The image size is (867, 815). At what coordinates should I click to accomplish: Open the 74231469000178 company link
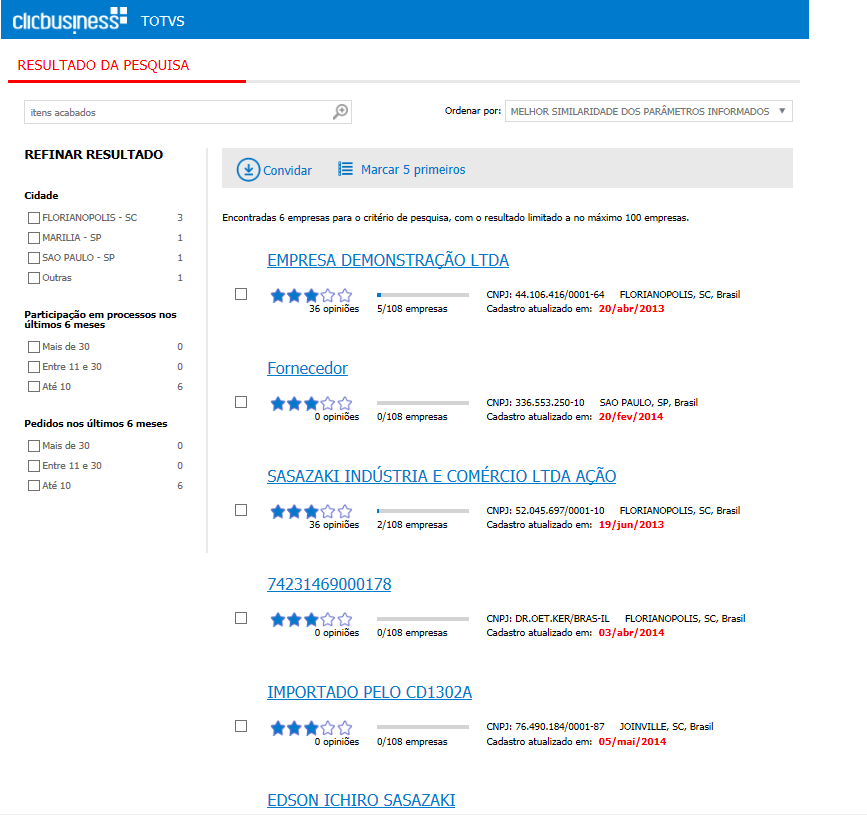329,584
